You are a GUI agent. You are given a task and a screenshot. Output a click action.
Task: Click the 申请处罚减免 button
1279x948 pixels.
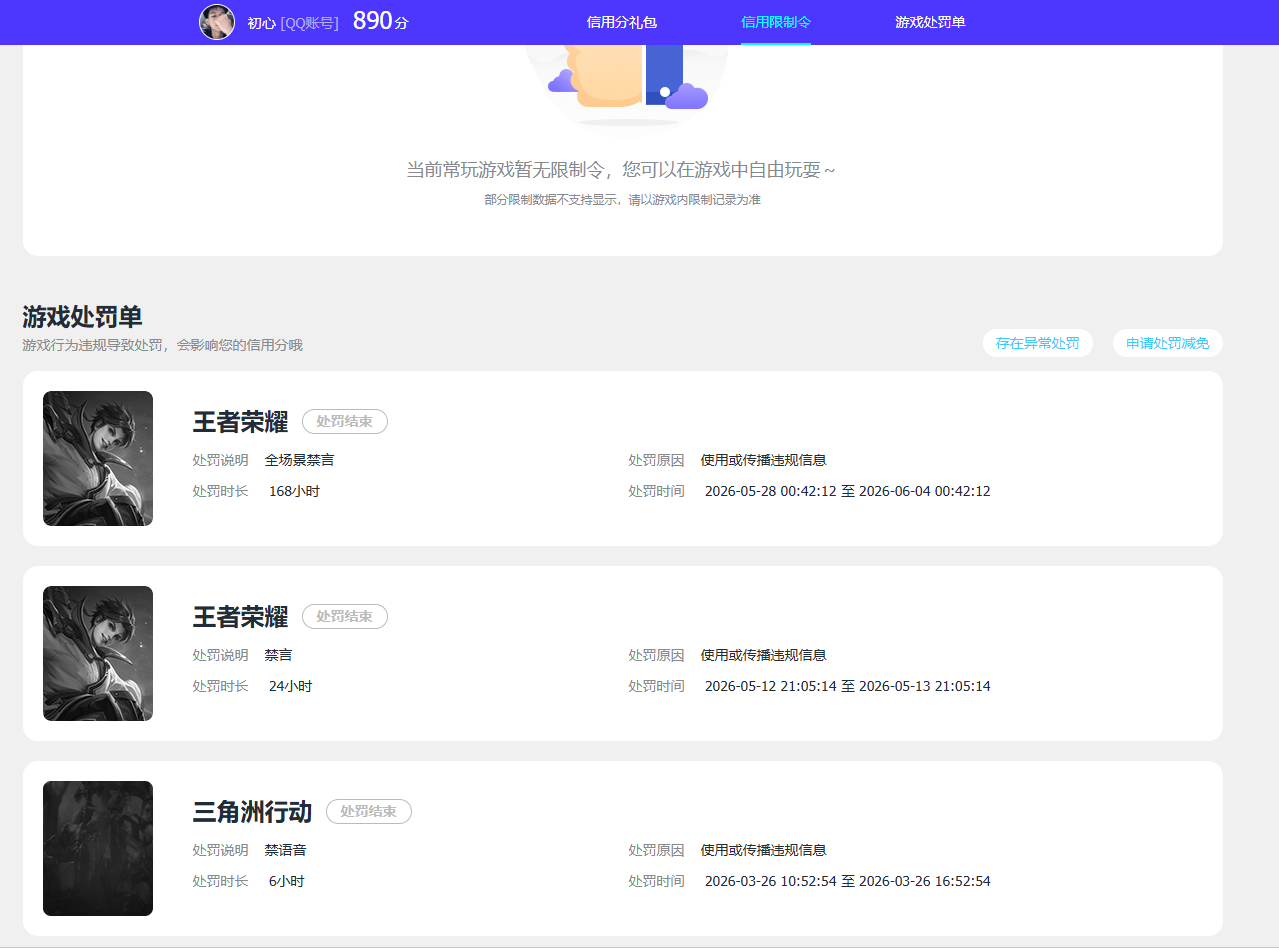[1168, 343]
